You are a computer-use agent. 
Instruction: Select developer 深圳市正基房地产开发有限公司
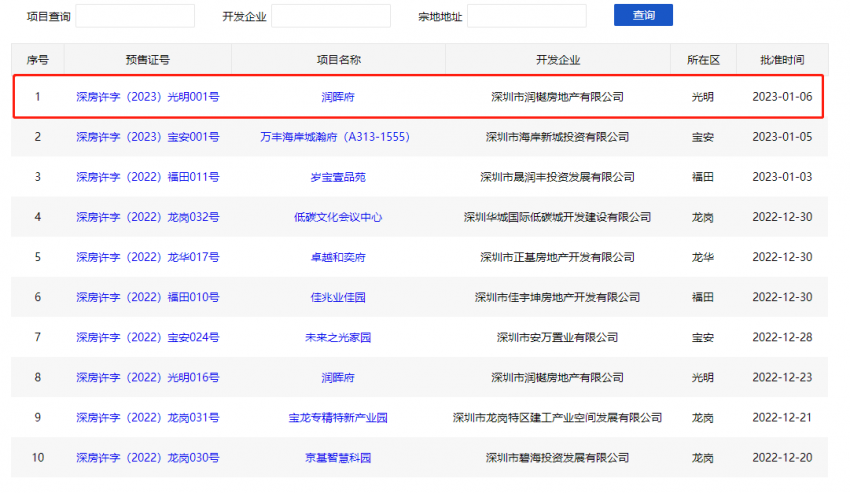(557, 258)
